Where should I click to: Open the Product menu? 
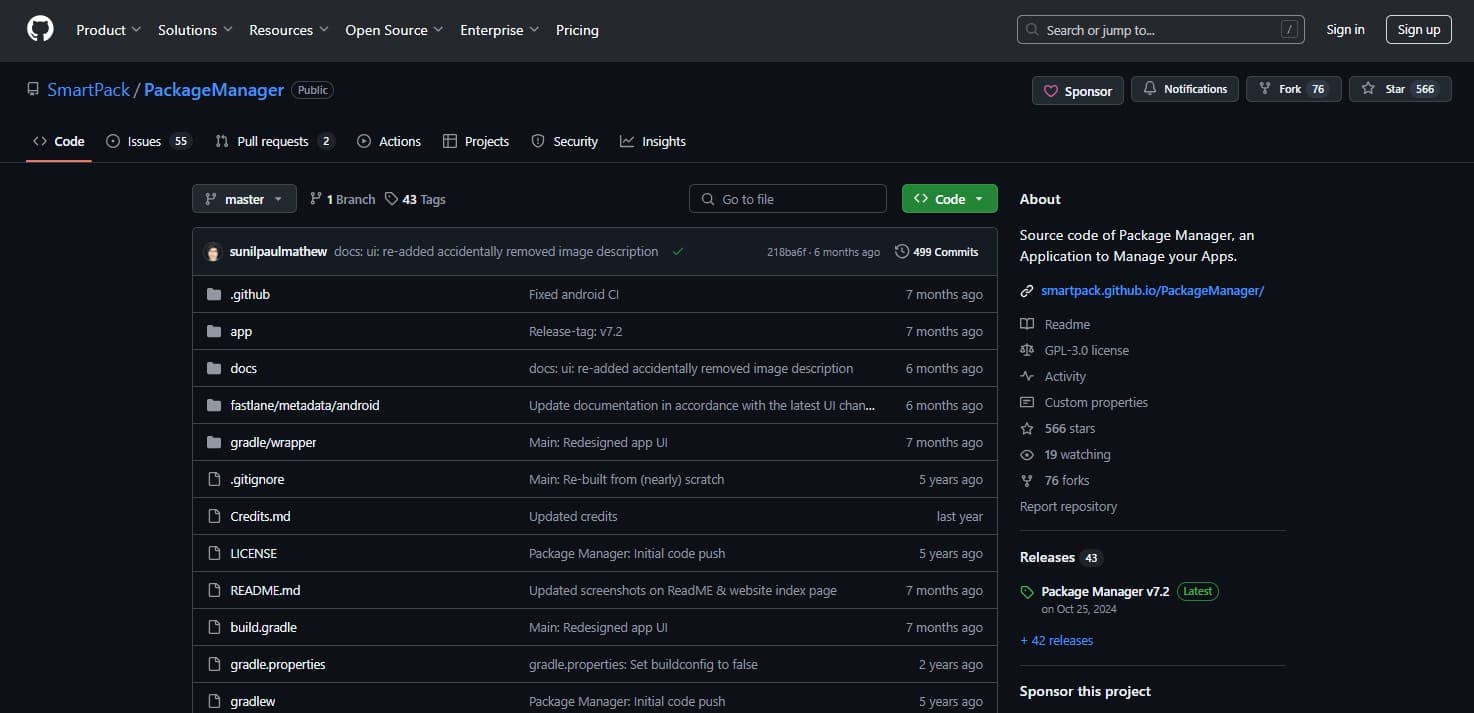point(108,30)
